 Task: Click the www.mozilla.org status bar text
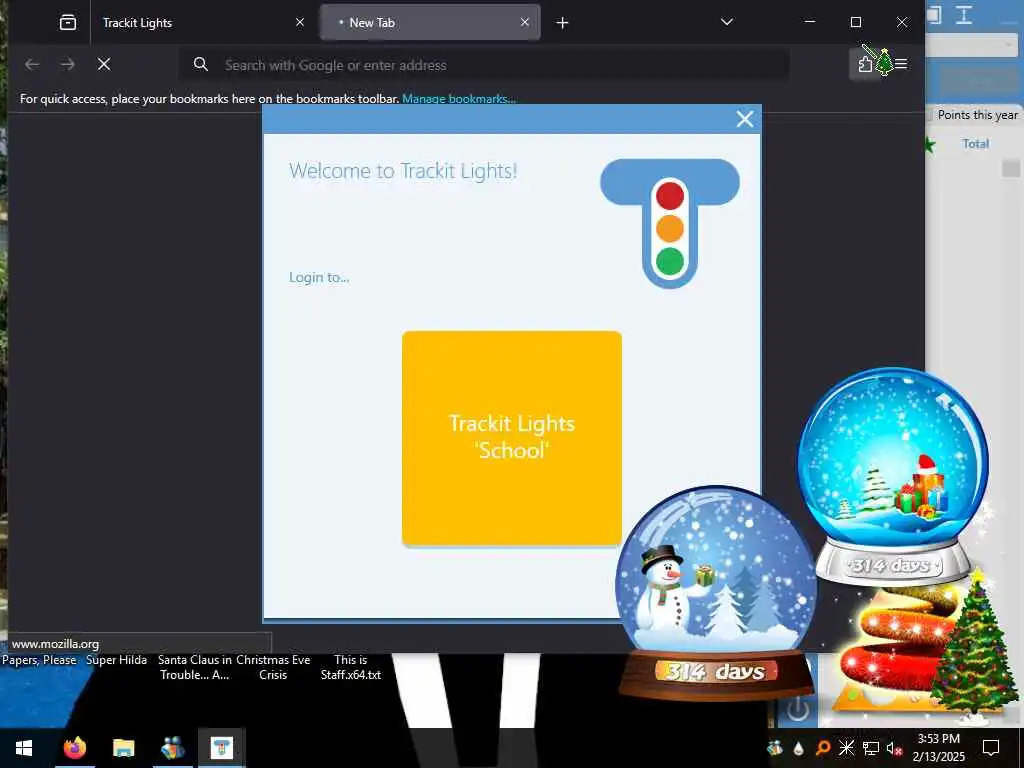(x=56, y=644)
